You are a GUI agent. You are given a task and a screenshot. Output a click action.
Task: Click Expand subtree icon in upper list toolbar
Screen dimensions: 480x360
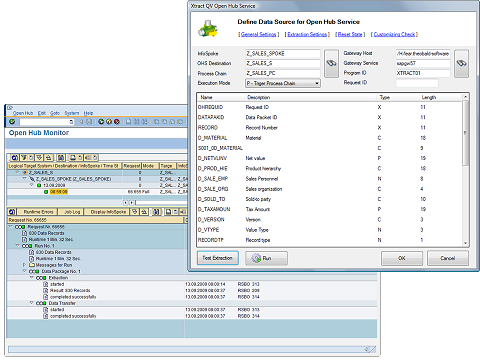39,157
